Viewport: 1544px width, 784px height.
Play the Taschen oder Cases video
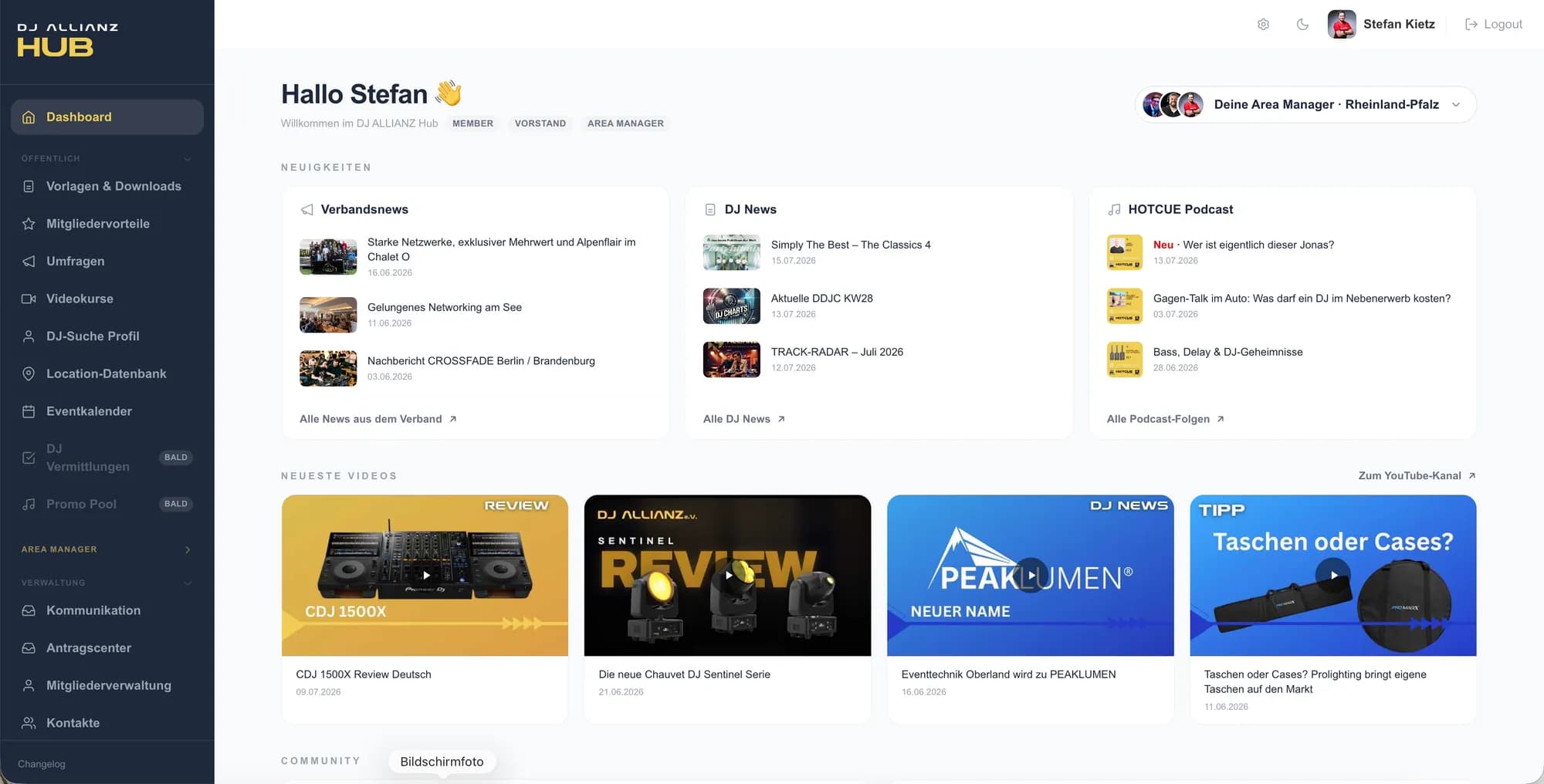point(1333,575)
